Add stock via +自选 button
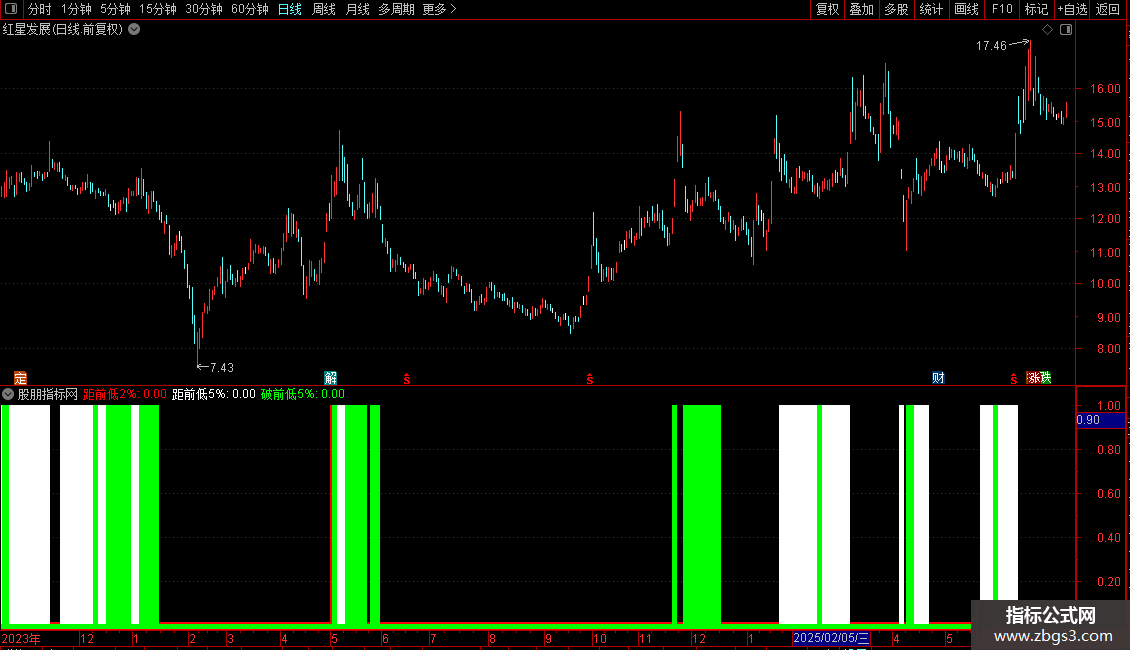The image size is (1130, 650). (x=1072, y=9)
